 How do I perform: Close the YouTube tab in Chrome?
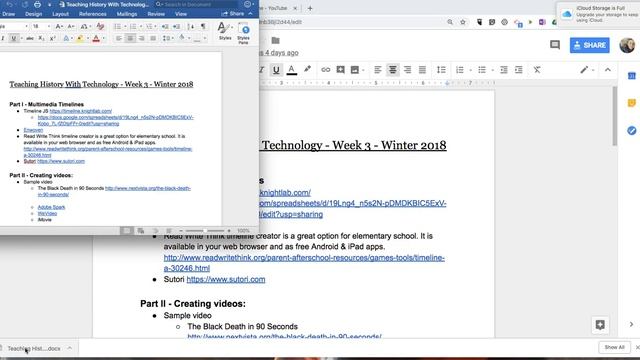(295, 8)
